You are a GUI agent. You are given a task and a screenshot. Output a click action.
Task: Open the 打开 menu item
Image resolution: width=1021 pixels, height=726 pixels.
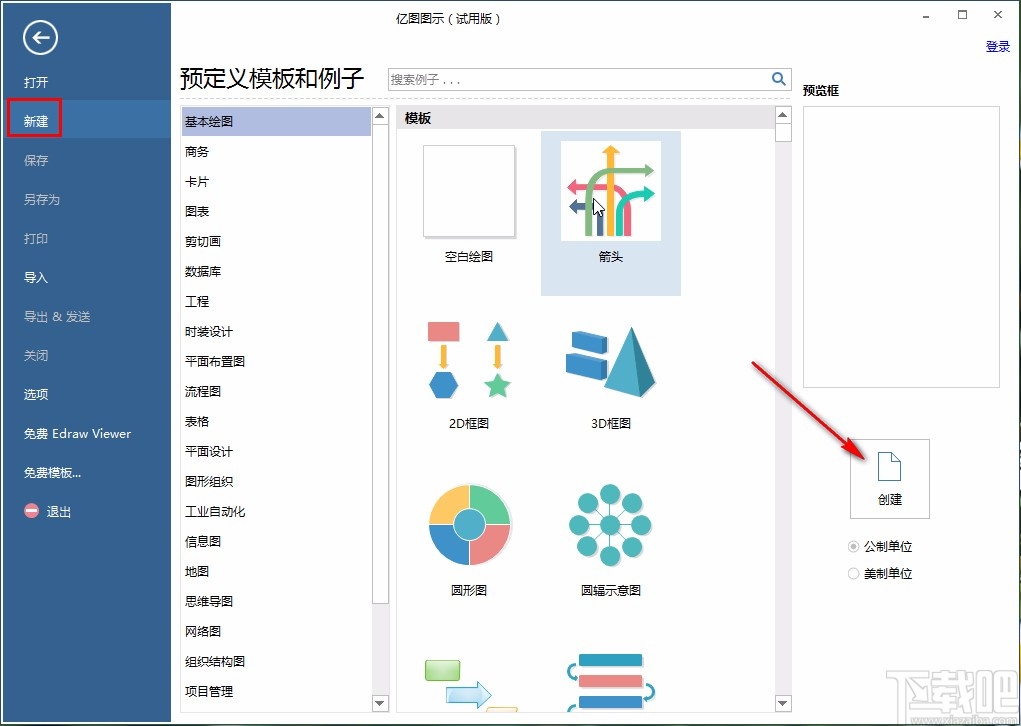[36, 82]
